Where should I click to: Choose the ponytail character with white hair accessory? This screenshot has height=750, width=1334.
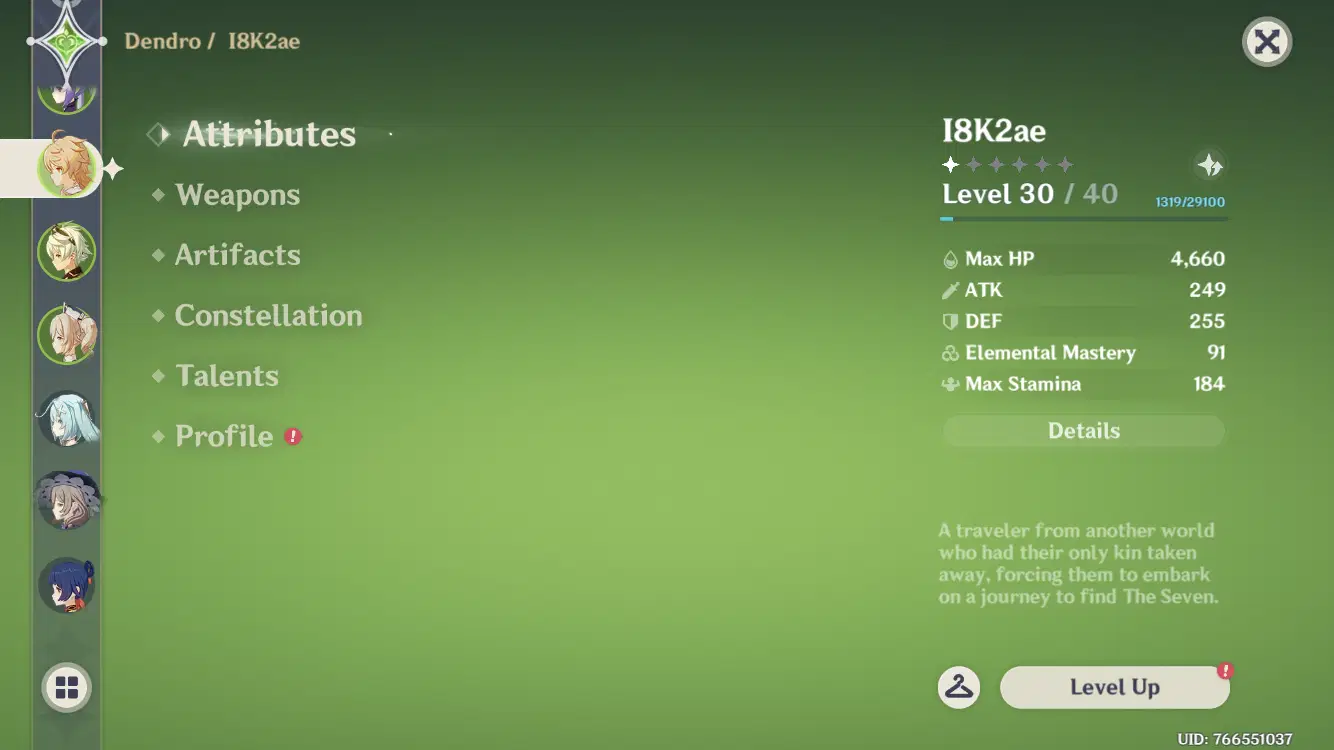pos(67,335)
